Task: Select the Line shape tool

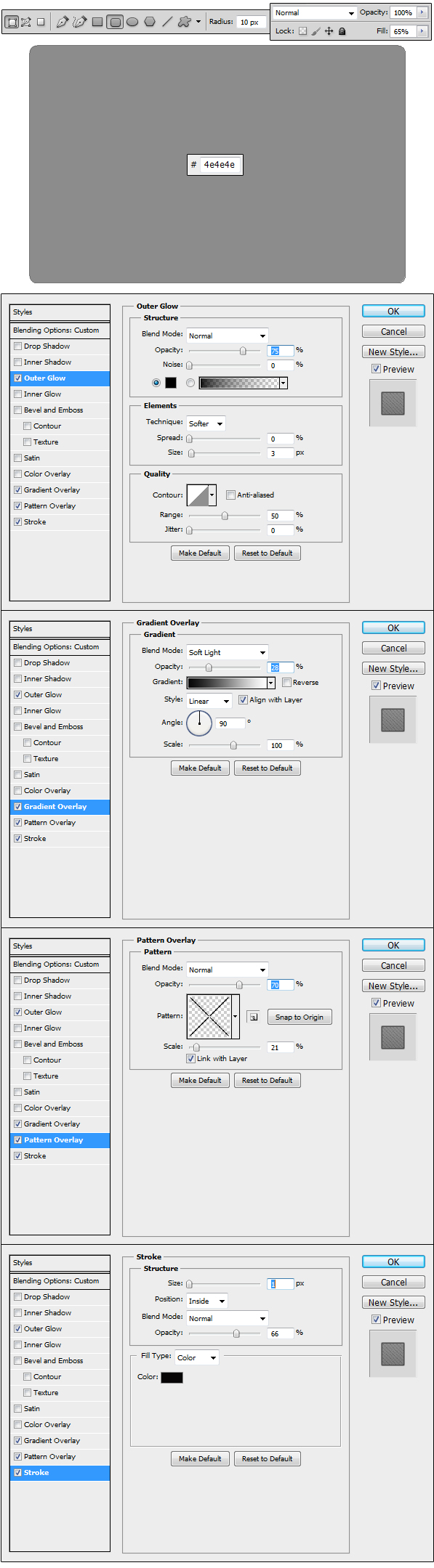Action: (x=167, y=22)
